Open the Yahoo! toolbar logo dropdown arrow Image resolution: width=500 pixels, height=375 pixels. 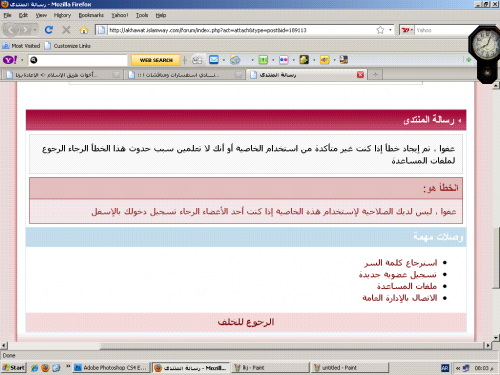click(22, 60)
